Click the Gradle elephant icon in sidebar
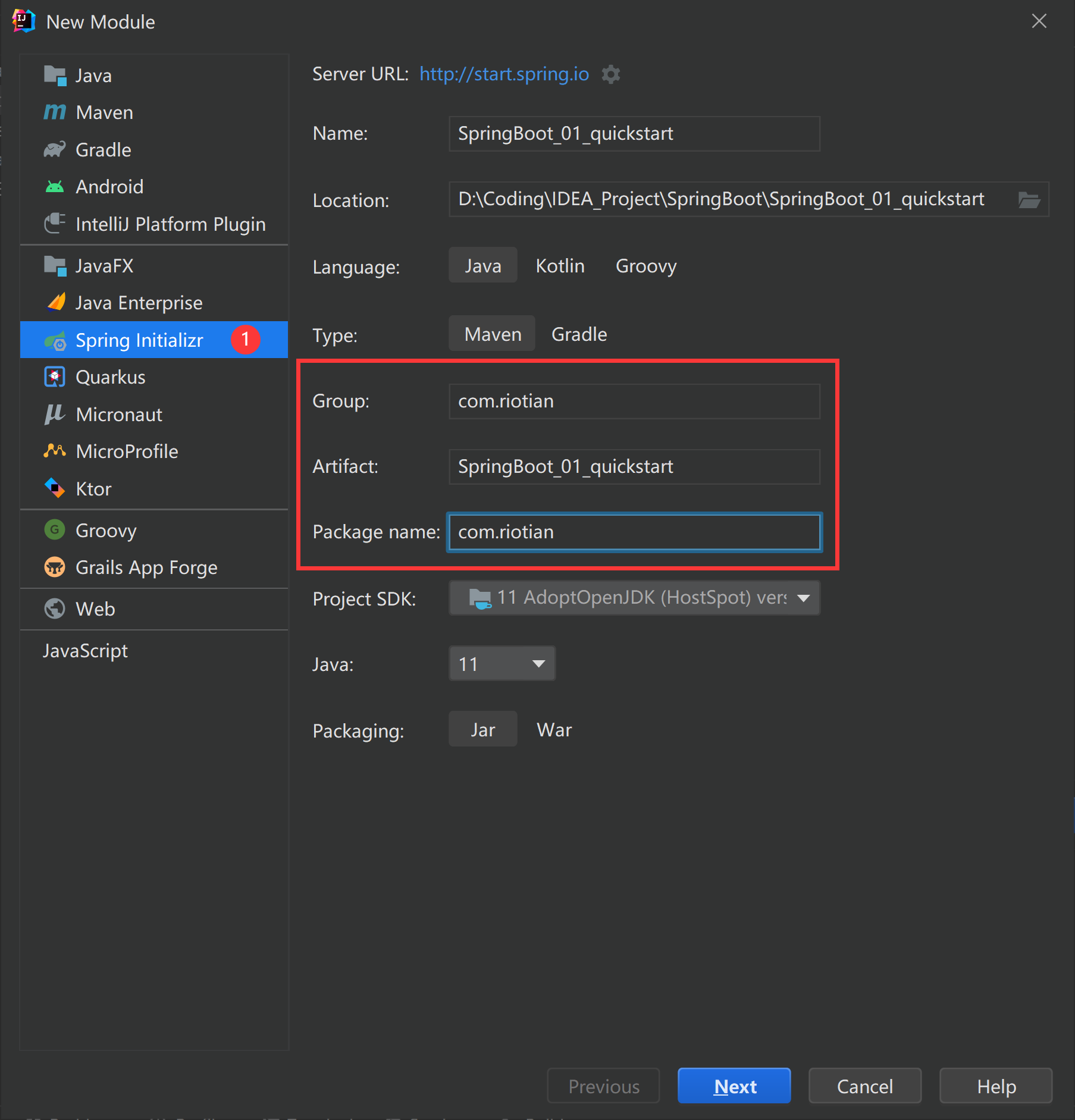Image resolution: width=1075 pixels, height=1120 pixels. click(x=55, y=150)
